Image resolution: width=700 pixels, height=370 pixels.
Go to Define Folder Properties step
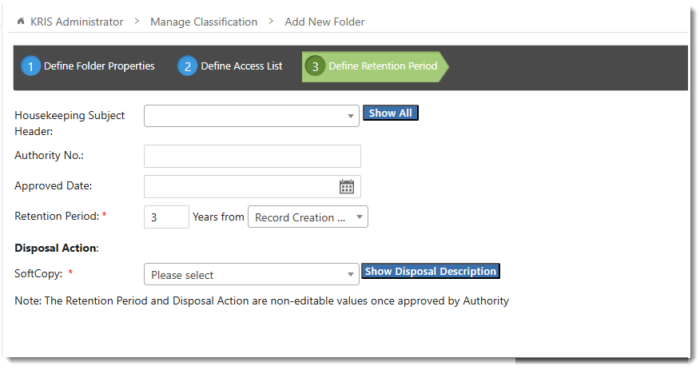(99, 66)
